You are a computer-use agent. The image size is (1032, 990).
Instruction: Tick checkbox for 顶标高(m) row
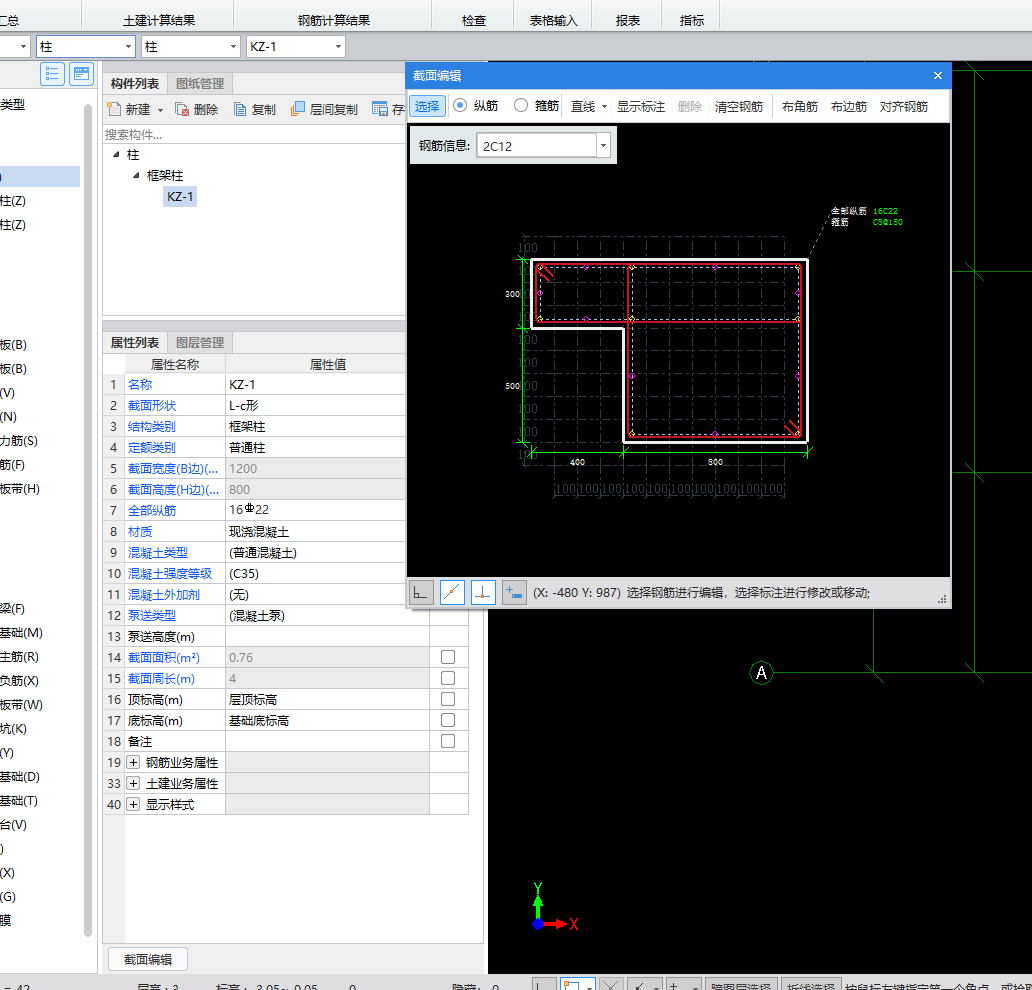[448, 699]
